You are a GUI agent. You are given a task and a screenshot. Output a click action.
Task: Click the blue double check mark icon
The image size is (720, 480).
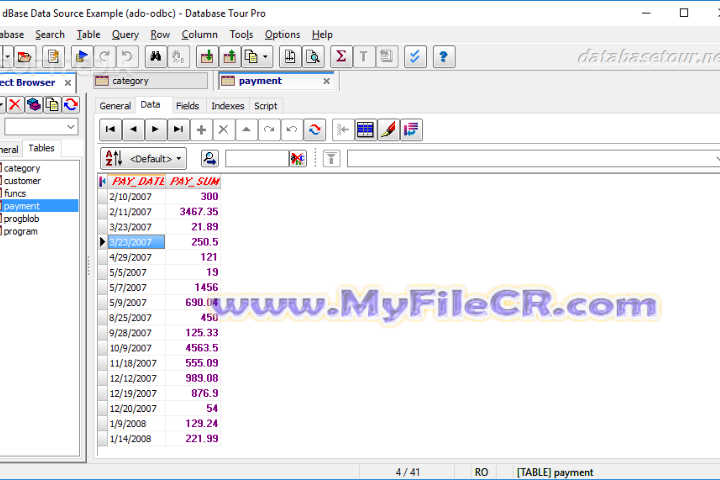(x=415, y=57)
